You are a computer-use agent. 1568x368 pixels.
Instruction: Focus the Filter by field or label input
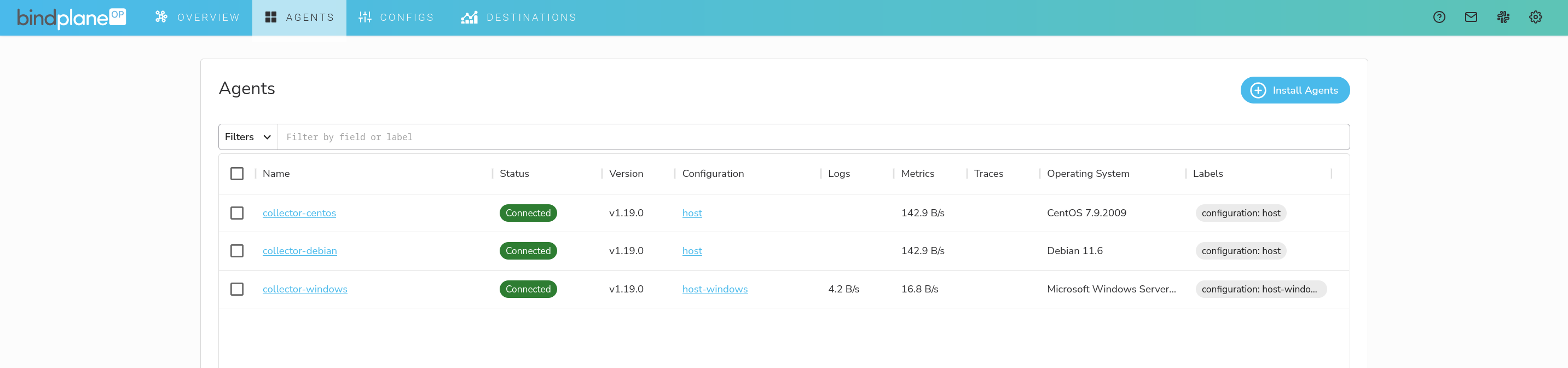[x=813, y=137]
